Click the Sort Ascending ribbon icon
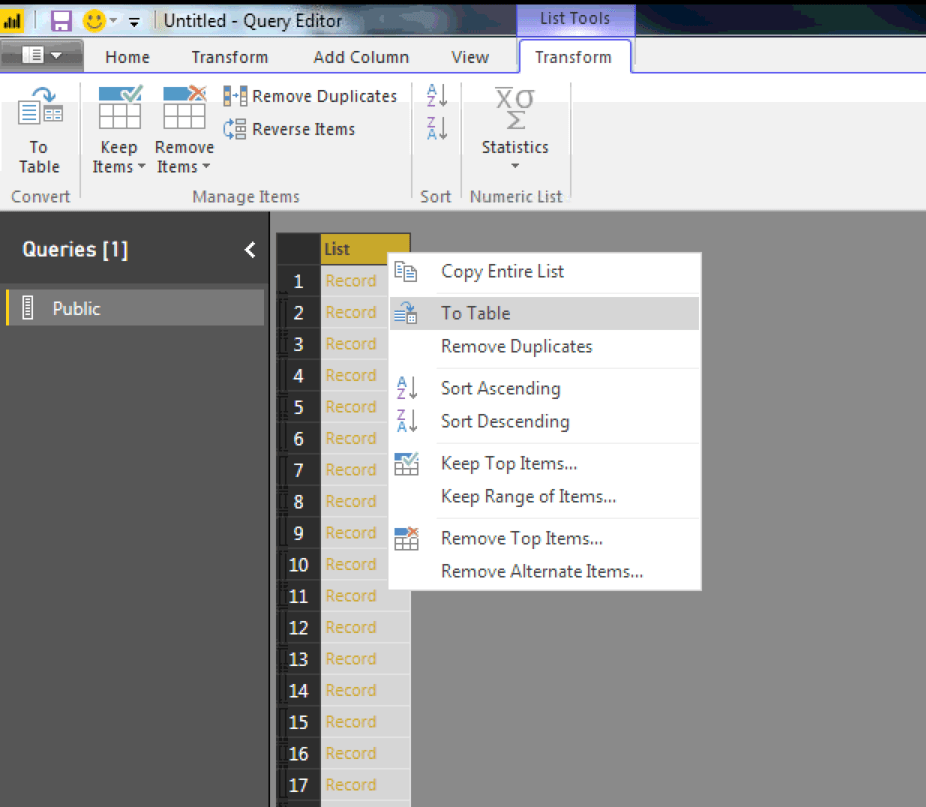The image size is (926, 807). coord(437,96)
